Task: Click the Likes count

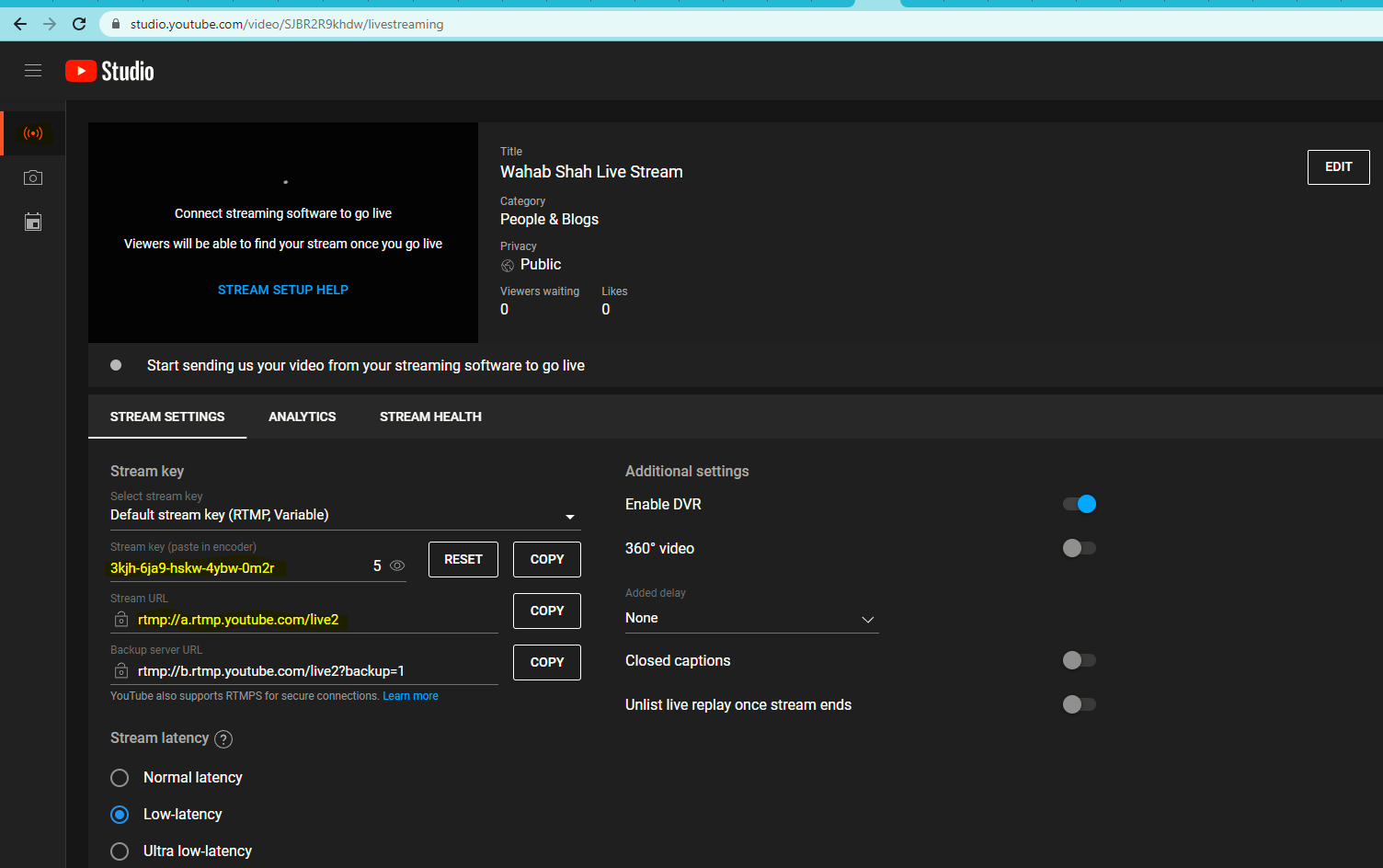Action: point(606,310)
